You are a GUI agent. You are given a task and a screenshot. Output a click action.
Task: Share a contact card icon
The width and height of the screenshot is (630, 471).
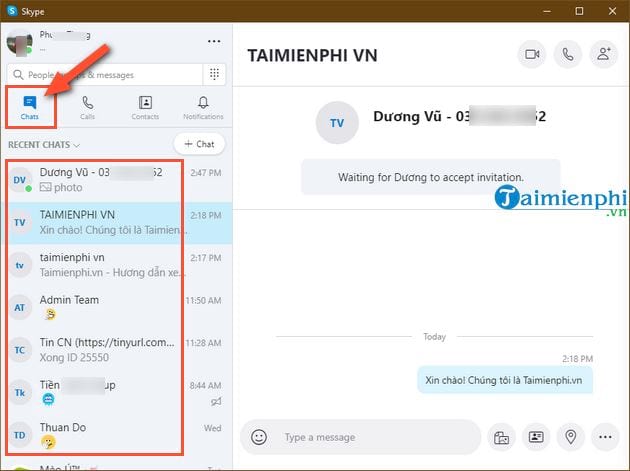click(x=536, y=437)
